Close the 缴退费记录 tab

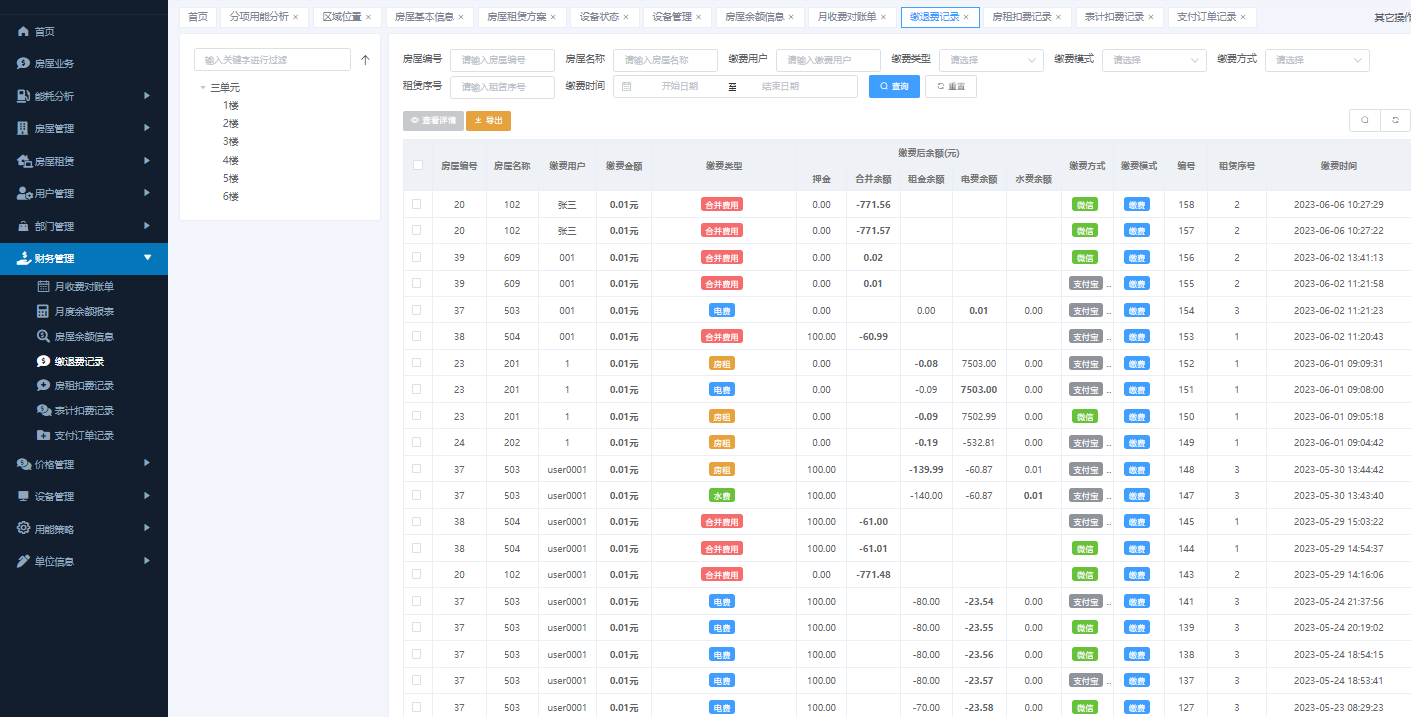click(966, 17)
